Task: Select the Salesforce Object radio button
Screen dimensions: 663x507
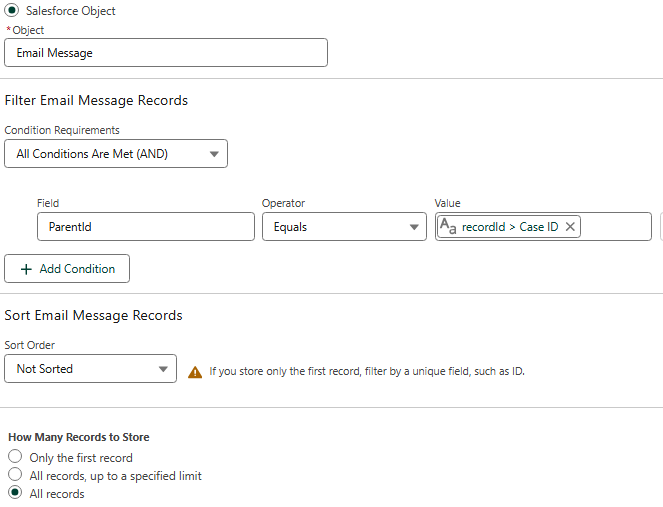Action: [13, 11]
